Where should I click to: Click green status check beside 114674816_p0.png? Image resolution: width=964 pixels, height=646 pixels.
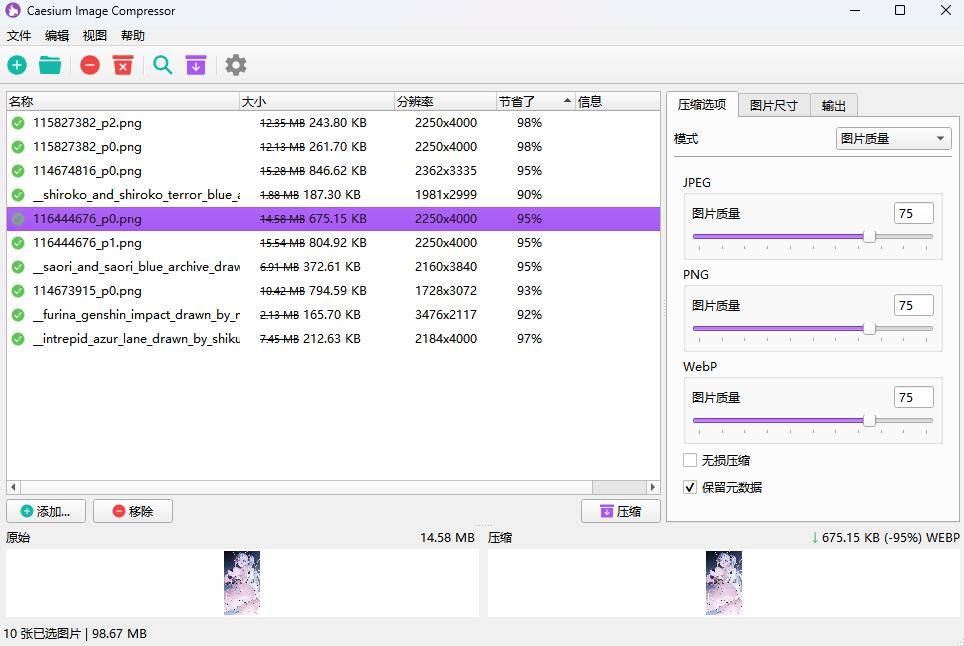(x=18, y=171)
